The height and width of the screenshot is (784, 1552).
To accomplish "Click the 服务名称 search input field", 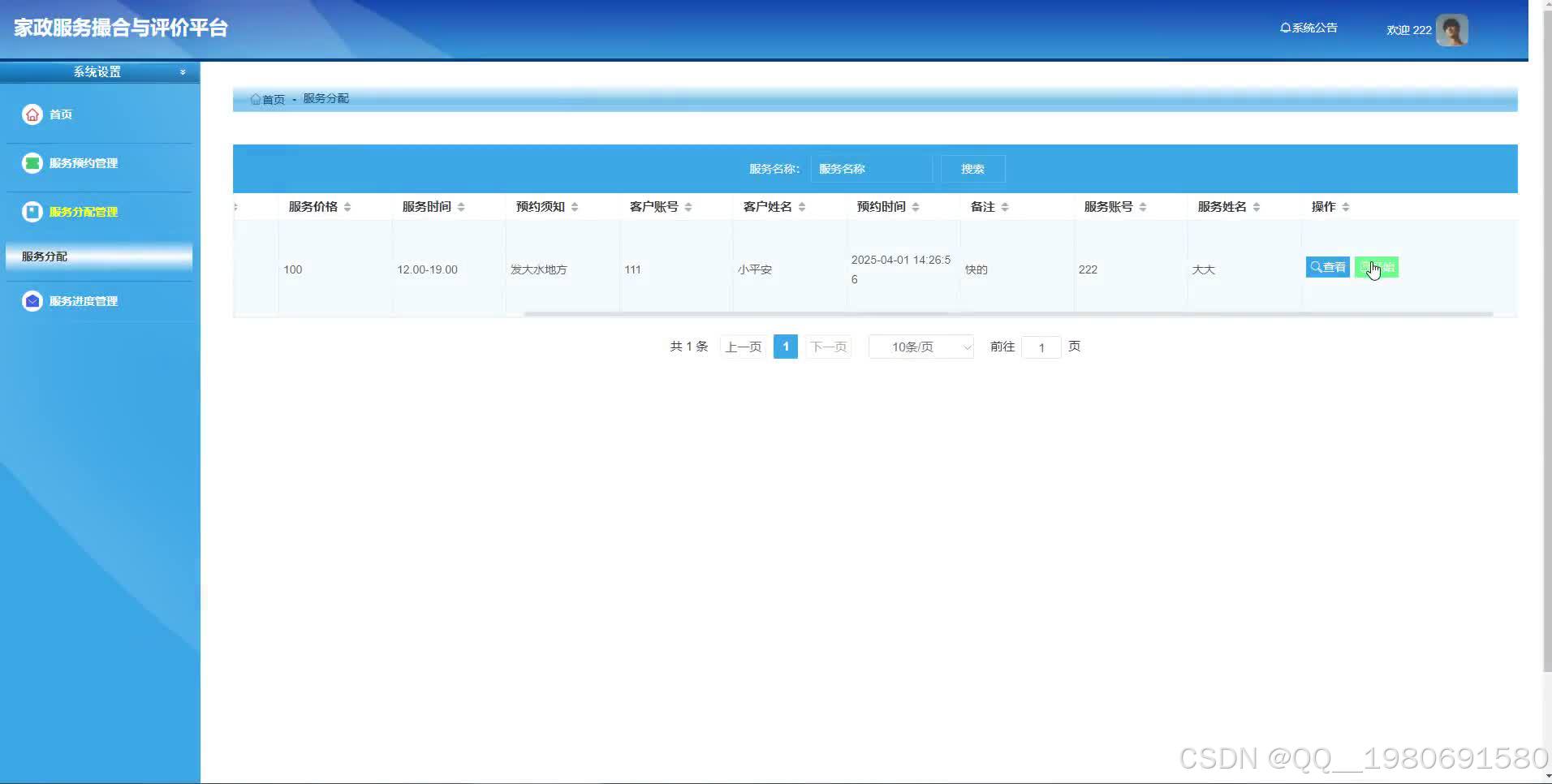I will click(871, 168).
